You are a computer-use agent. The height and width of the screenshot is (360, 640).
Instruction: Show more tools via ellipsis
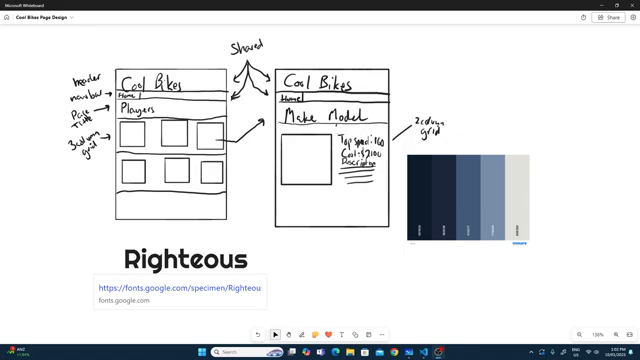click(x=382, y=335)
